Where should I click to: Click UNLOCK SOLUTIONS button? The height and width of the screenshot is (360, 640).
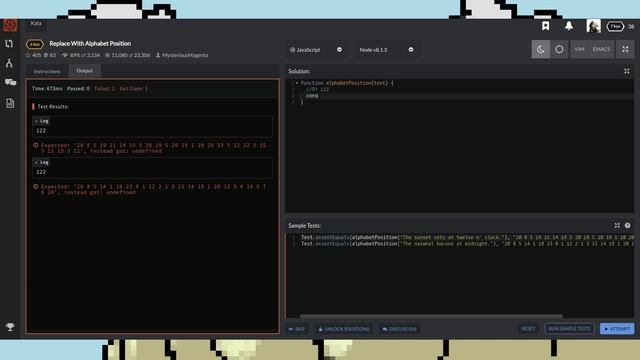[344, 329]
